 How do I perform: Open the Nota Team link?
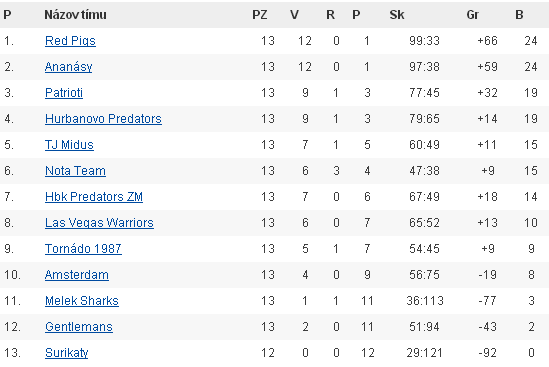[x=75, y=171]
